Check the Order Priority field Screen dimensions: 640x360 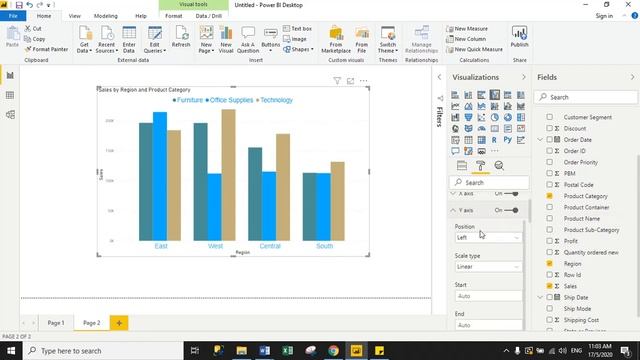(549, 162)
